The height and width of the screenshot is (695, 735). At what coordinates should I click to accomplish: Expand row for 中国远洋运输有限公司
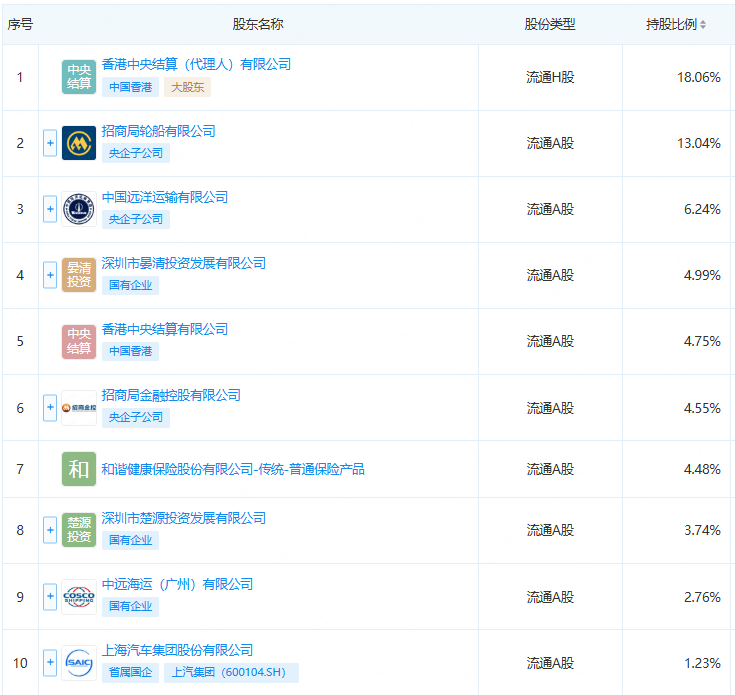coord(50,209)
